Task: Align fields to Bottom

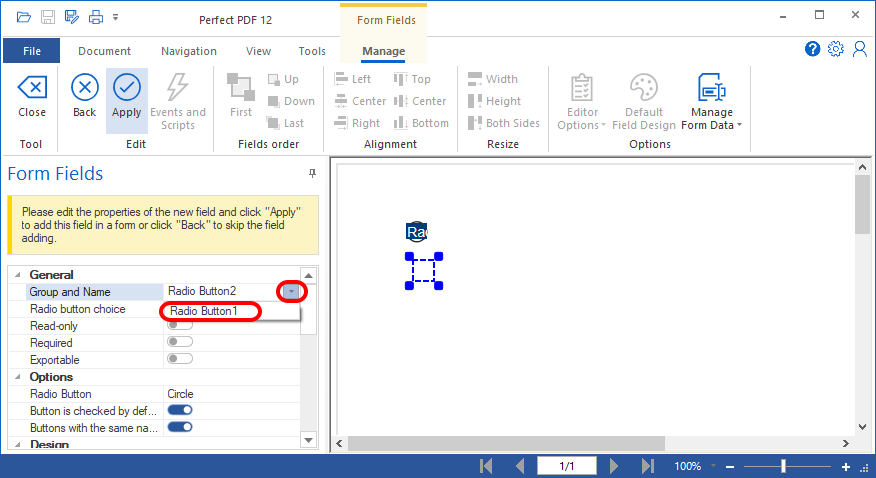Action: 421,123
